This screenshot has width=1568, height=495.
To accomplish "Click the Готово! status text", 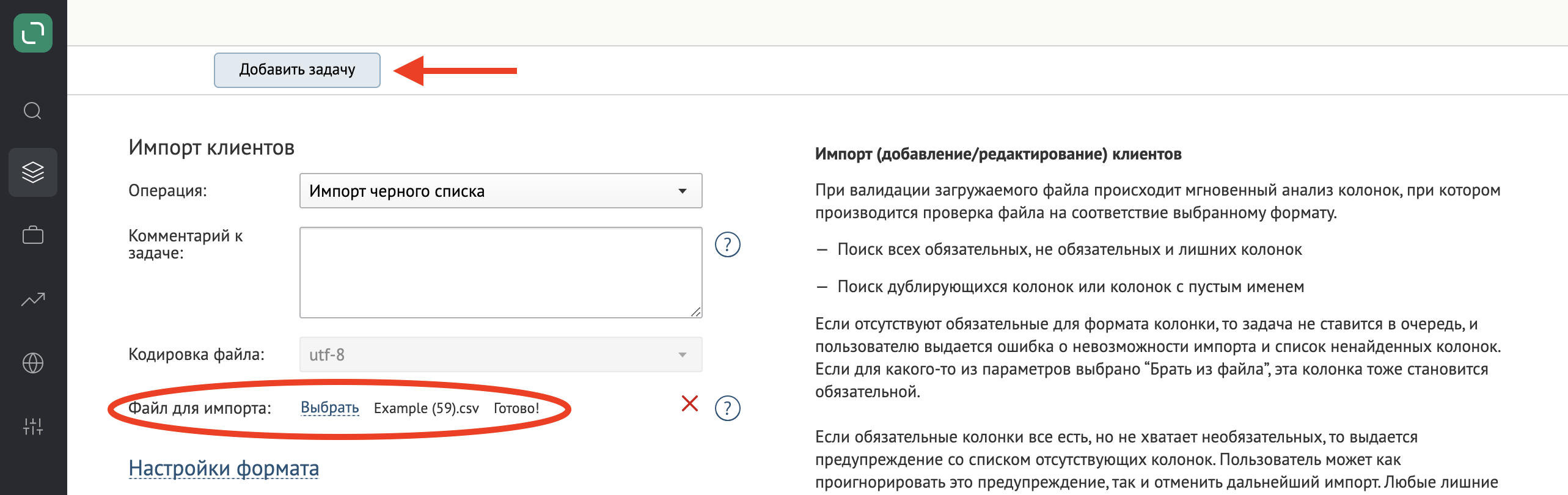I will point(516,408).
